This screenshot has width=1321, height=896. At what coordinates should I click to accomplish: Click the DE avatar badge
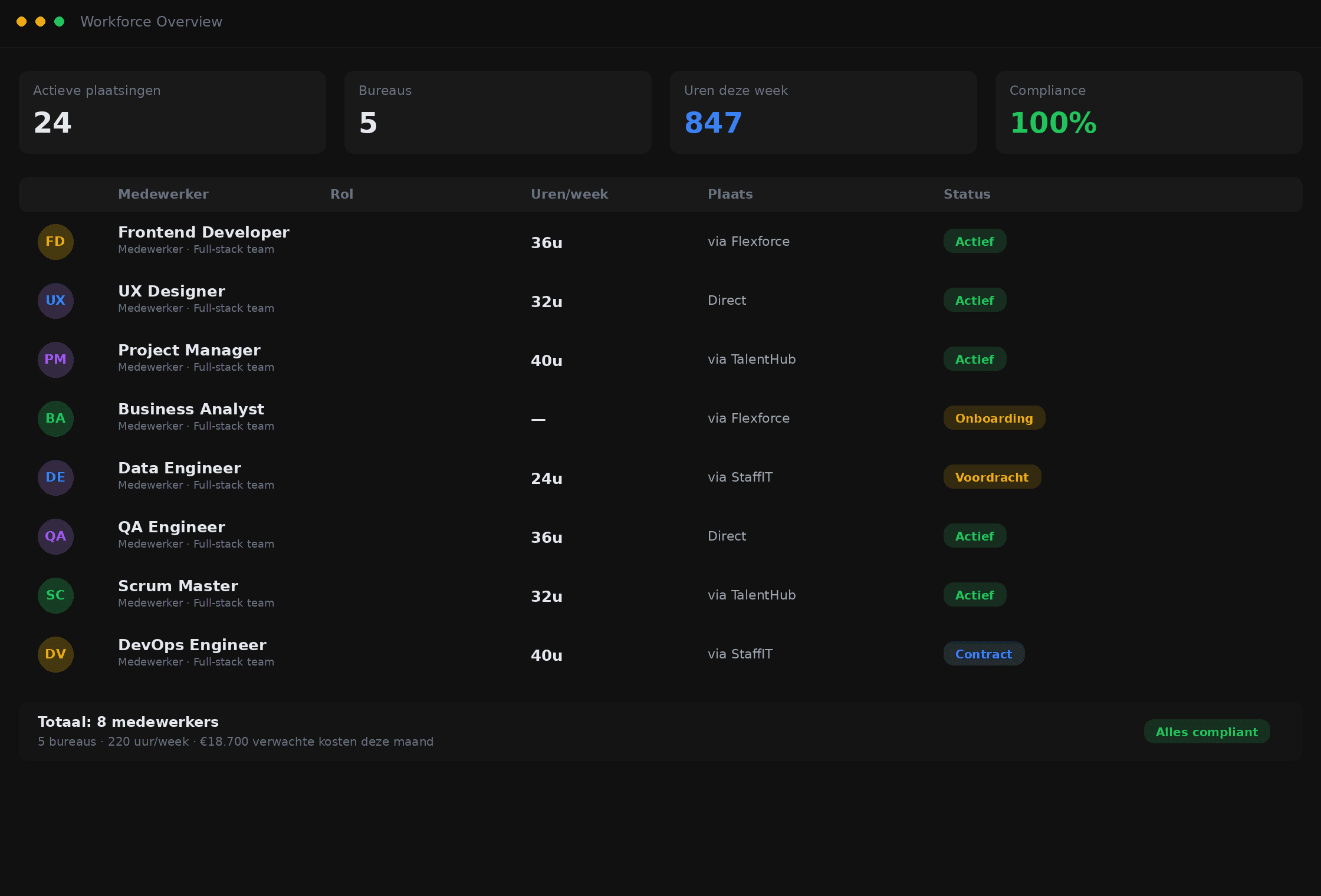(x=55, y=477)
